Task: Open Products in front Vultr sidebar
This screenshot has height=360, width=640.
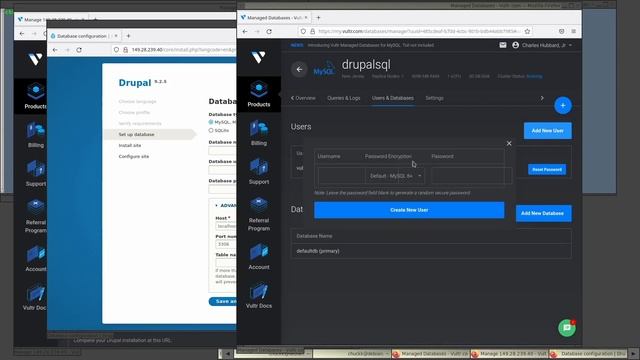Action: click(259, 94)
